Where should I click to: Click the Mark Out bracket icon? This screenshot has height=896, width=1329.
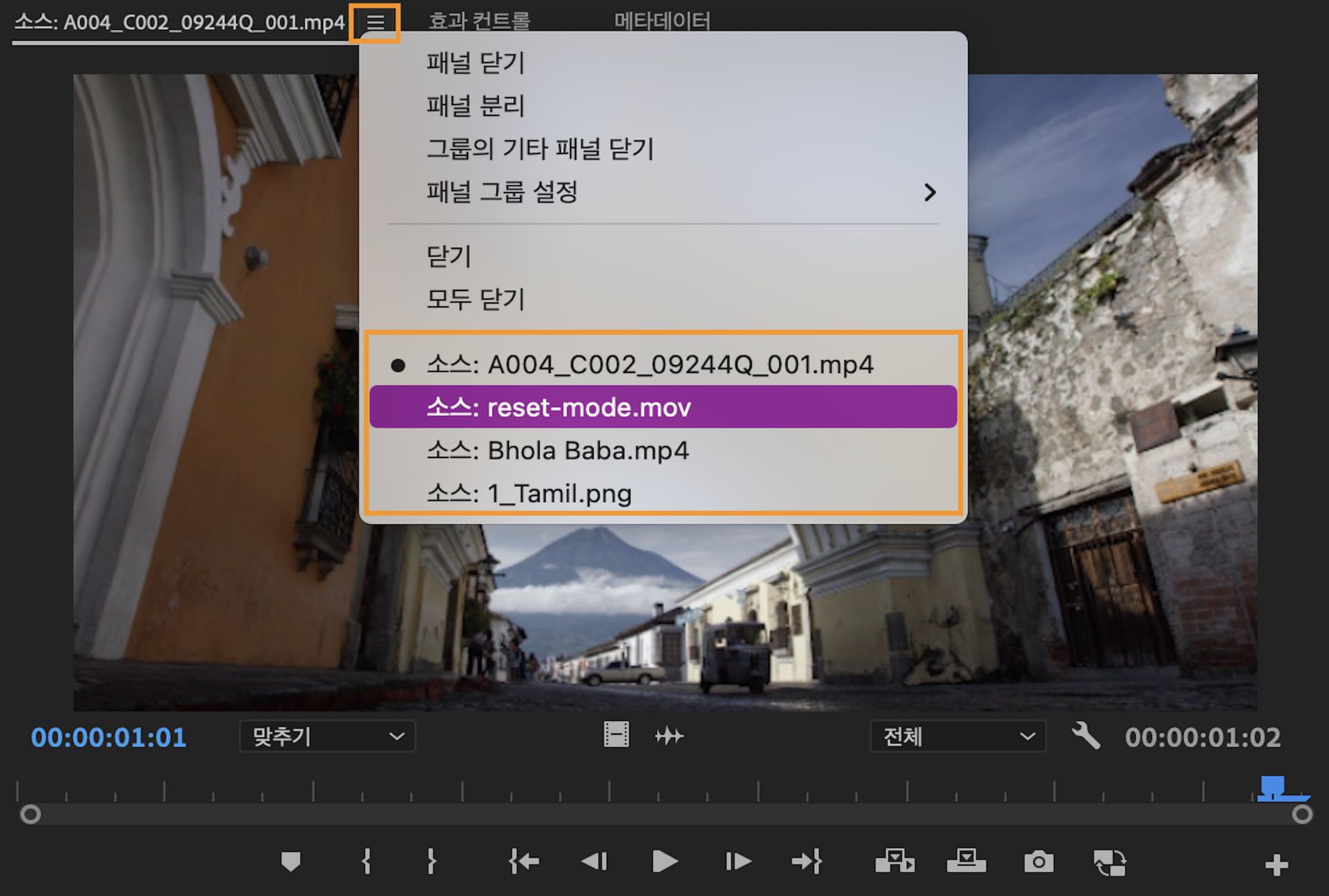coord(431,862)
